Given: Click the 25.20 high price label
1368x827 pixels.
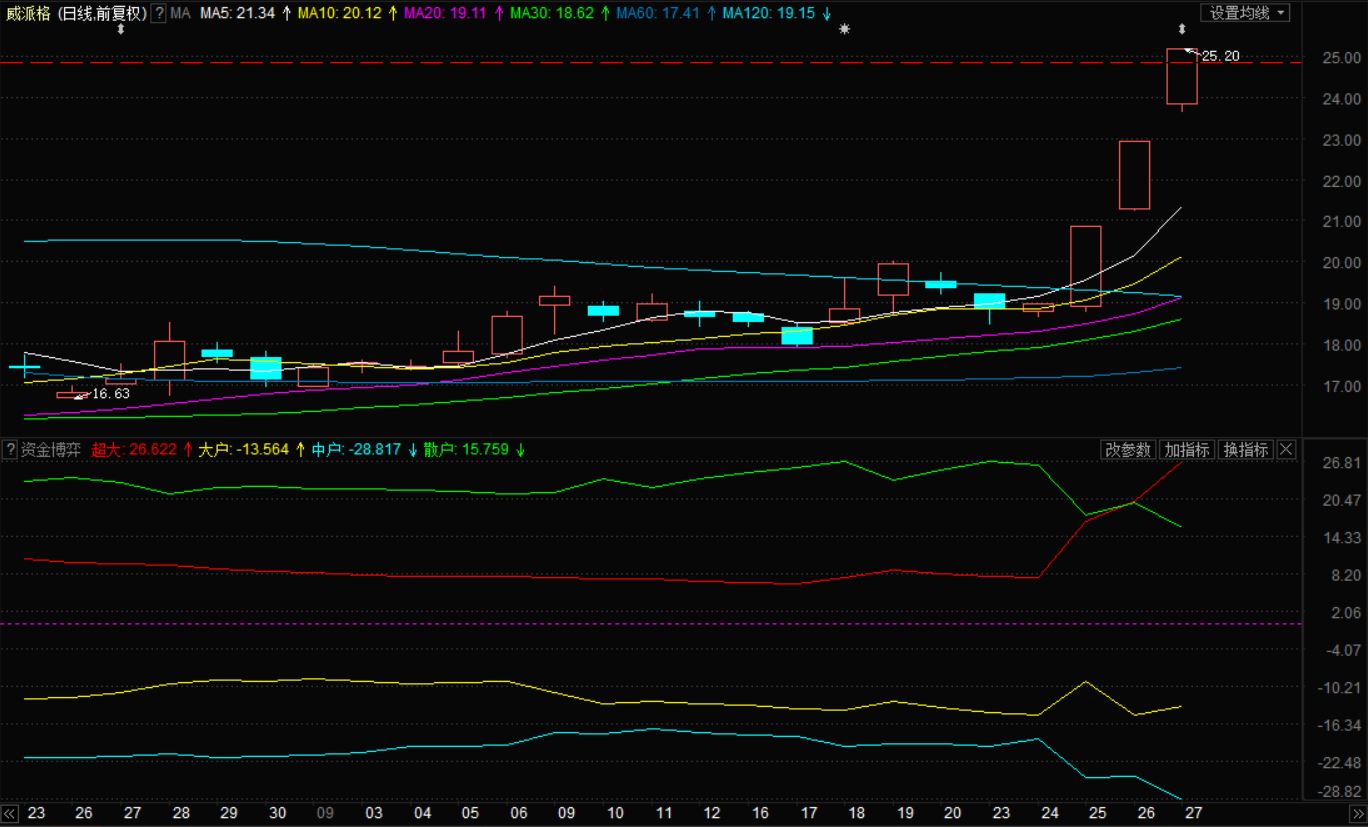Looking at the screenshot, I should [1220, 56].
